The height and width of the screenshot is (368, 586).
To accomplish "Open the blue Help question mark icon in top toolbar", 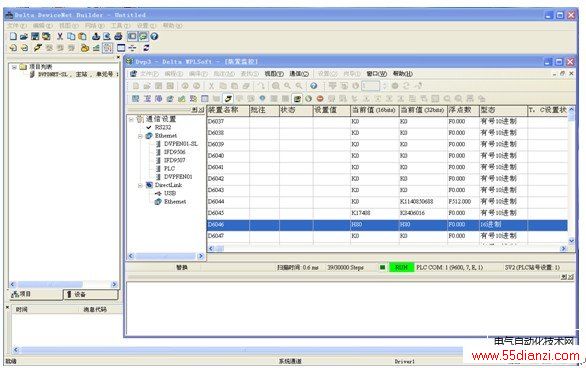I will pos(154,36).
